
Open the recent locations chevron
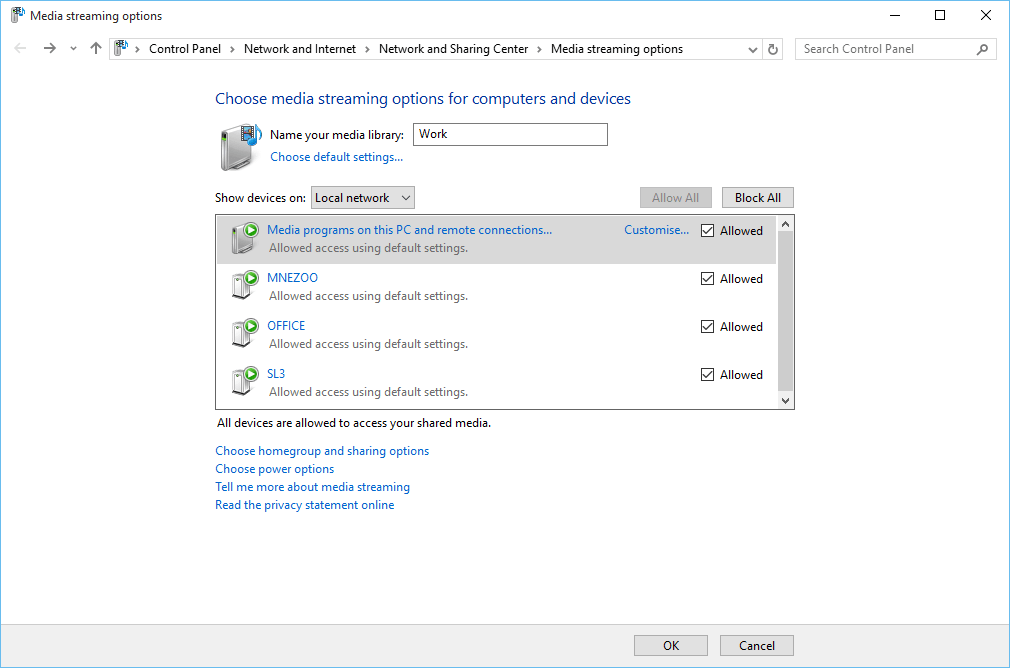73,49
